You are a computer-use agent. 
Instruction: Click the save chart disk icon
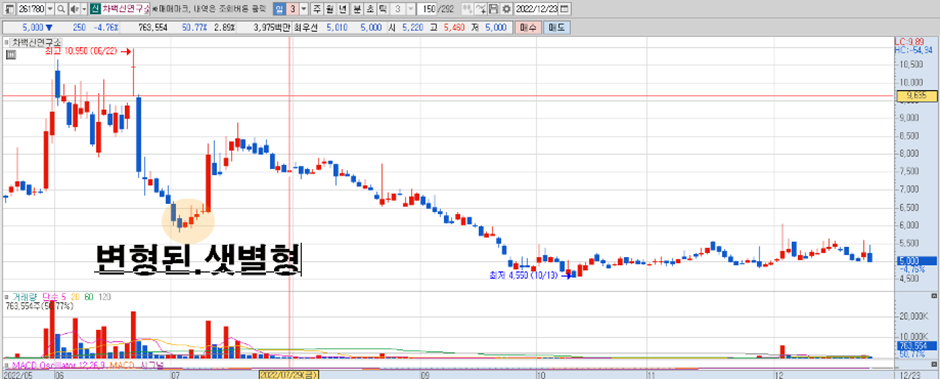coord(493,9)
